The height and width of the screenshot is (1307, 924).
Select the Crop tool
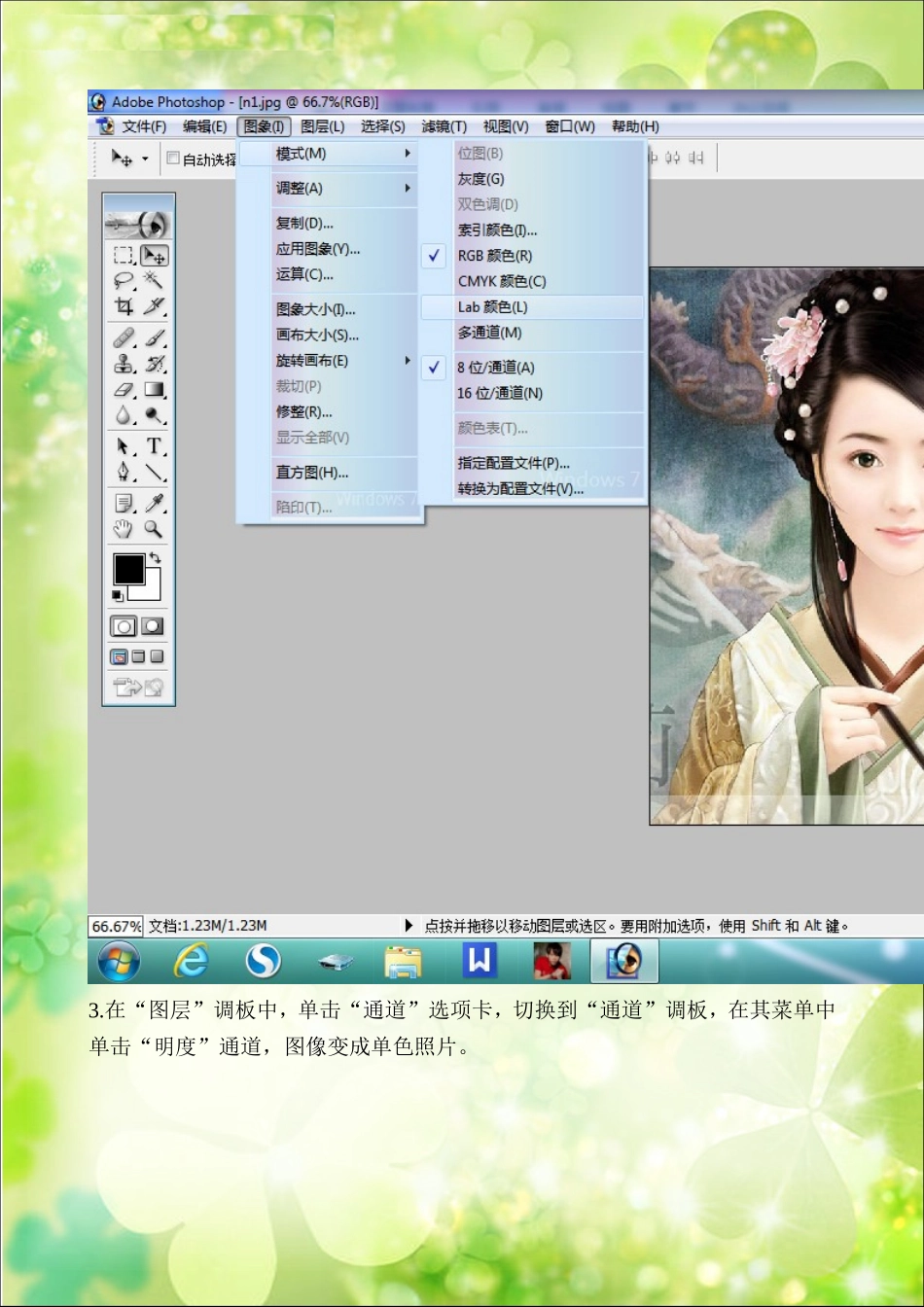124,307
